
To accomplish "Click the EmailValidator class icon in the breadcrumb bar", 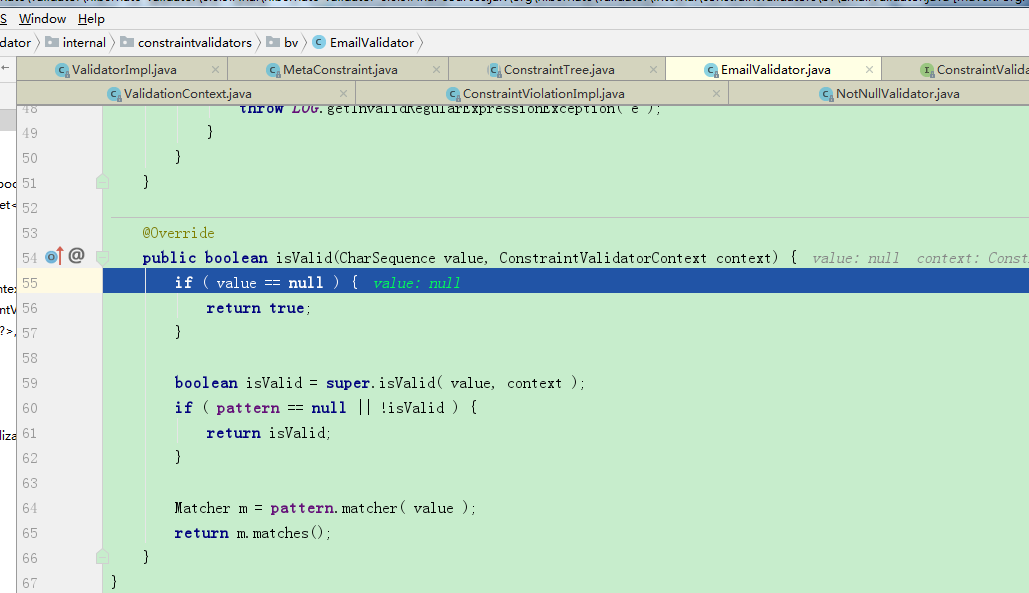I will [x=318, y=42].
